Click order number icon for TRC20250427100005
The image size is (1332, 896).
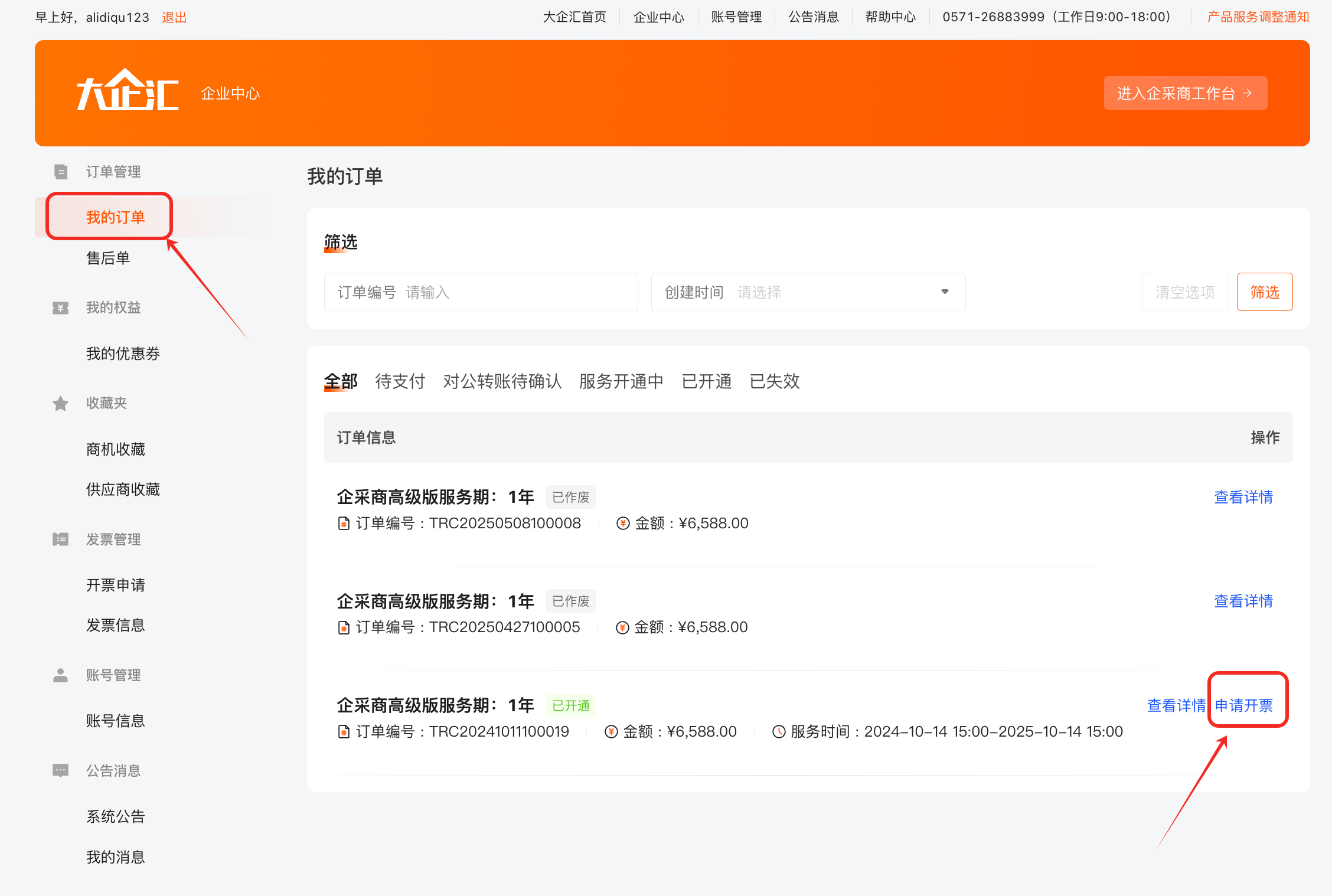[344, 627]
